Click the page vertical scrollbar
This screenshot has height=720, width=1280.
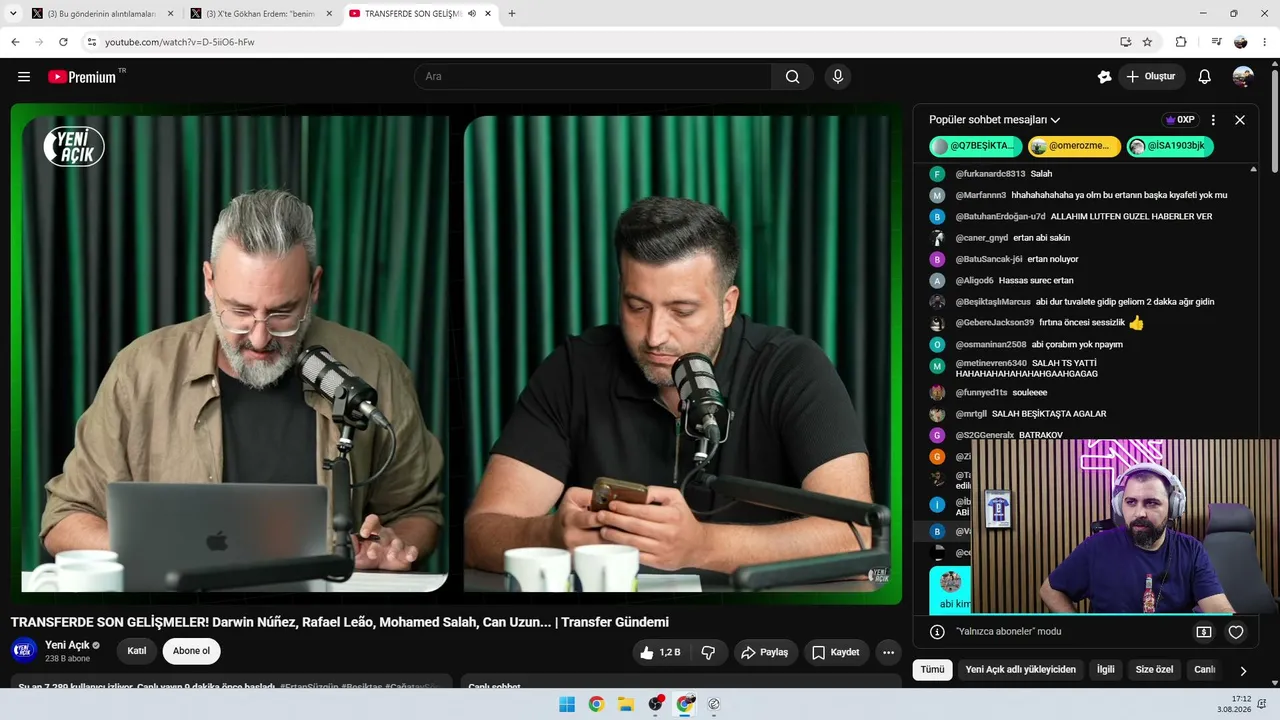(x=1274, y=120)
